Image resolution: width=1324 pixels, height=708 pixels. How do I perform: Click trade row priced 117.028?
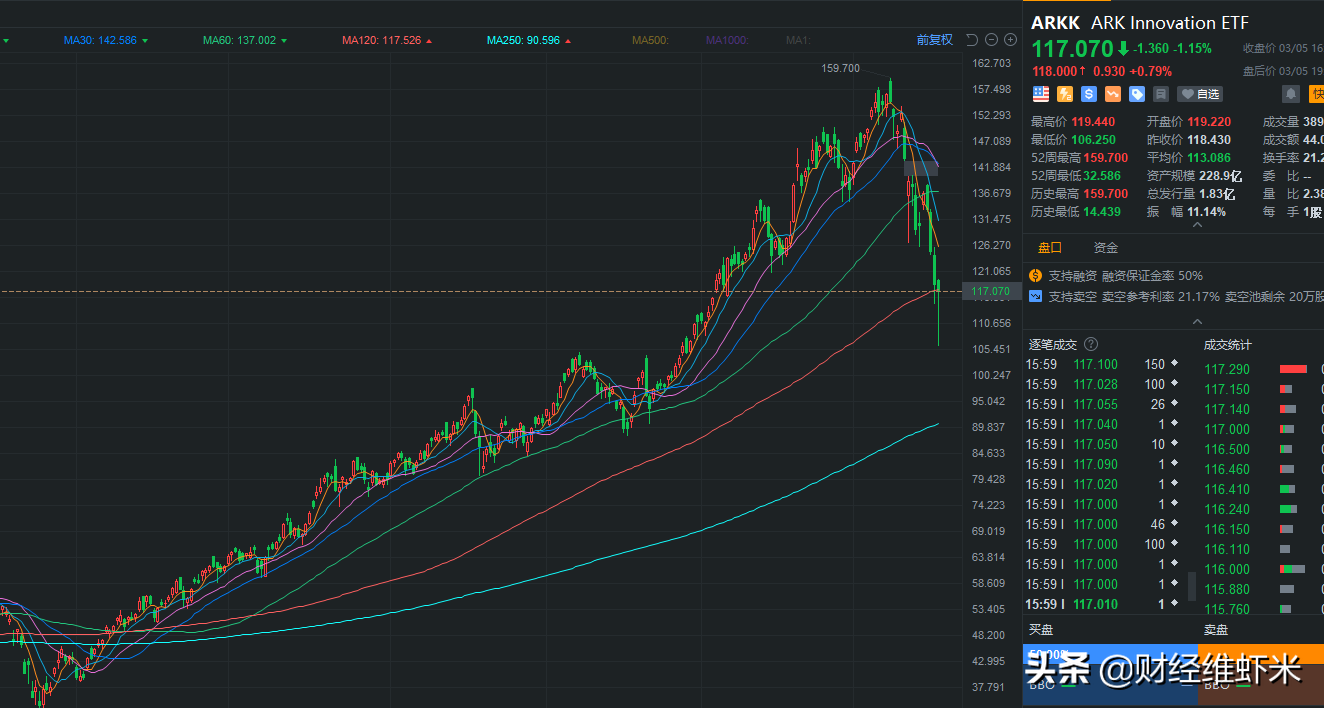coord(1103,384)
